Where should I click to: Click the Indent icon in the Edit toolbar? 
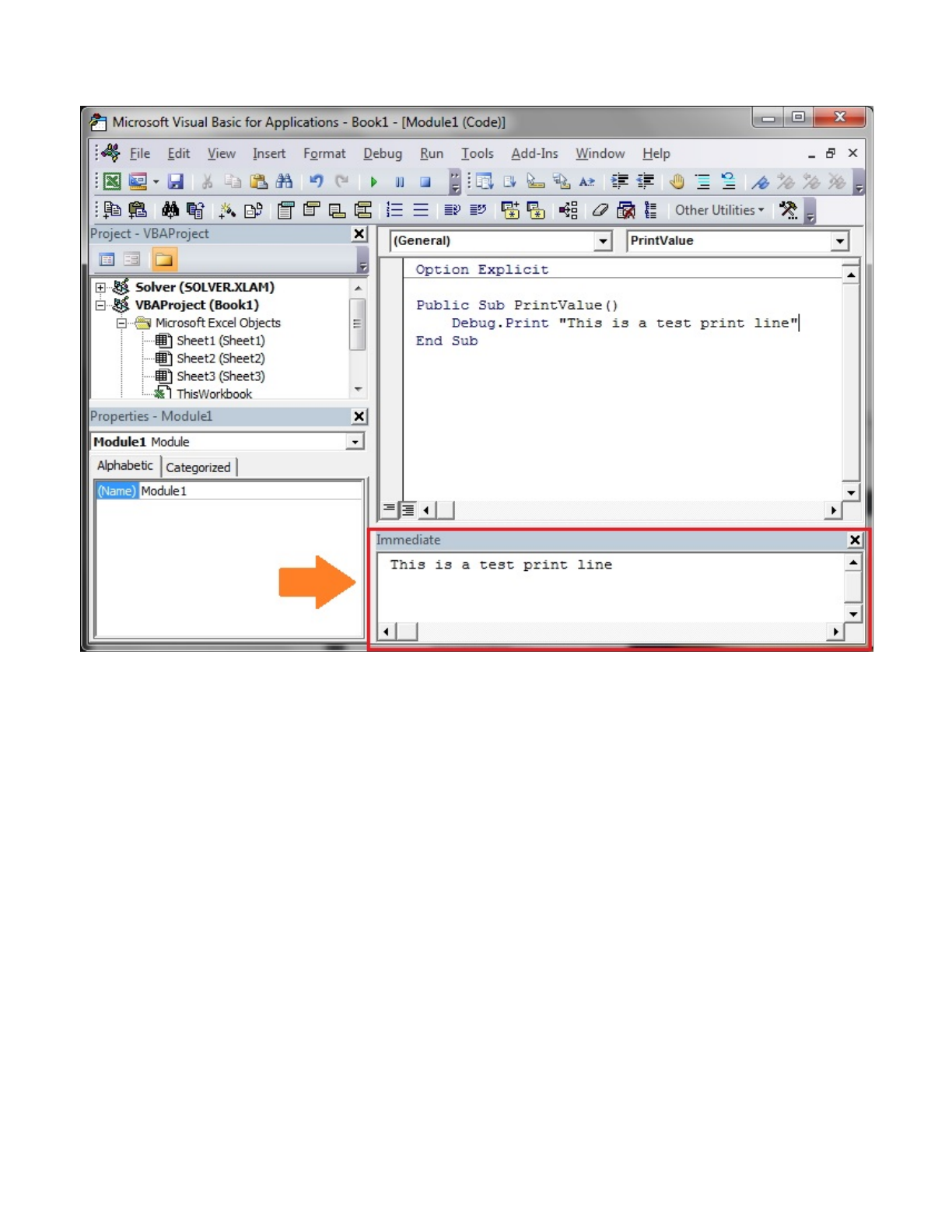[619, 182]
